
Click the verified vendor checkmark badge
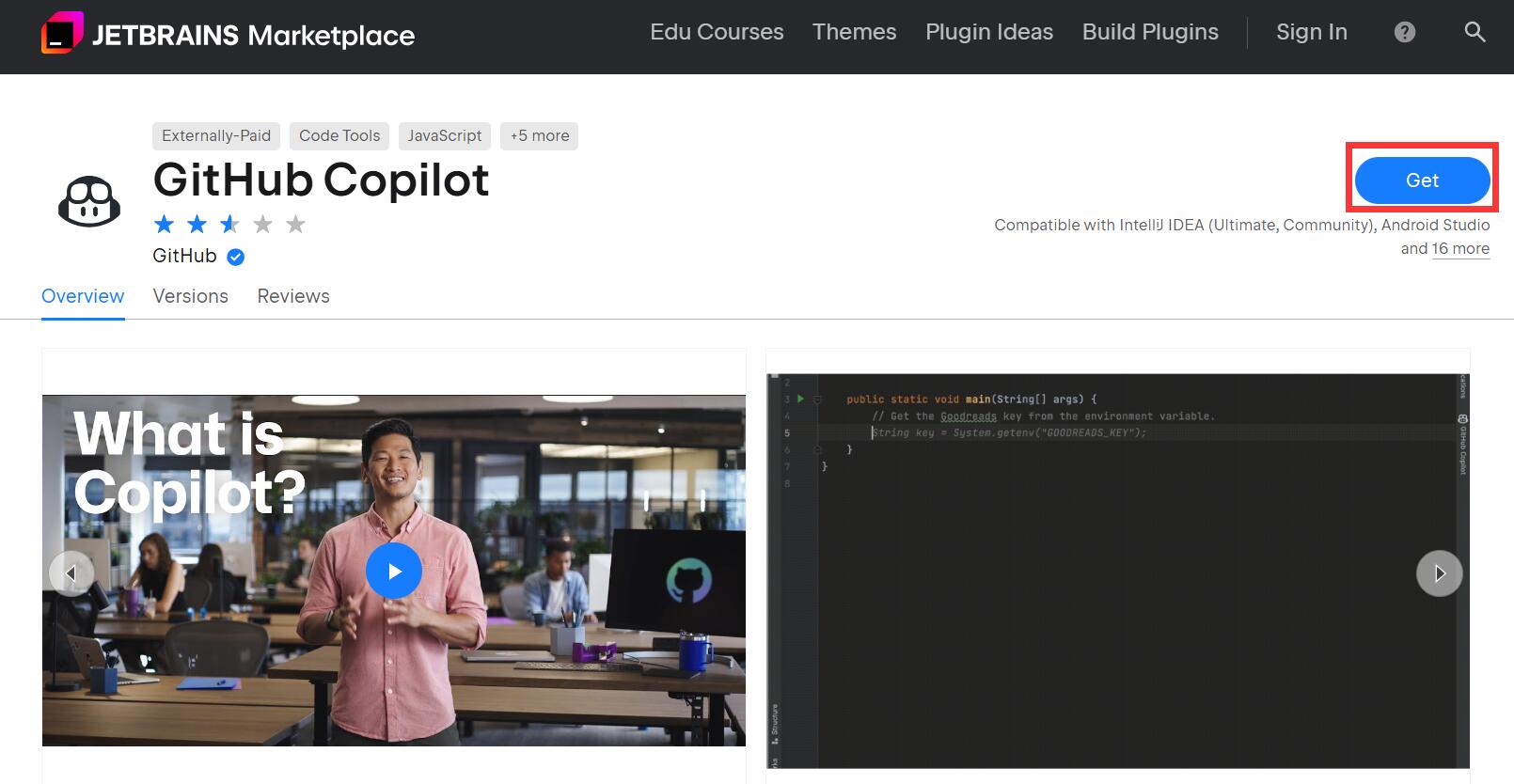point(236,257)
